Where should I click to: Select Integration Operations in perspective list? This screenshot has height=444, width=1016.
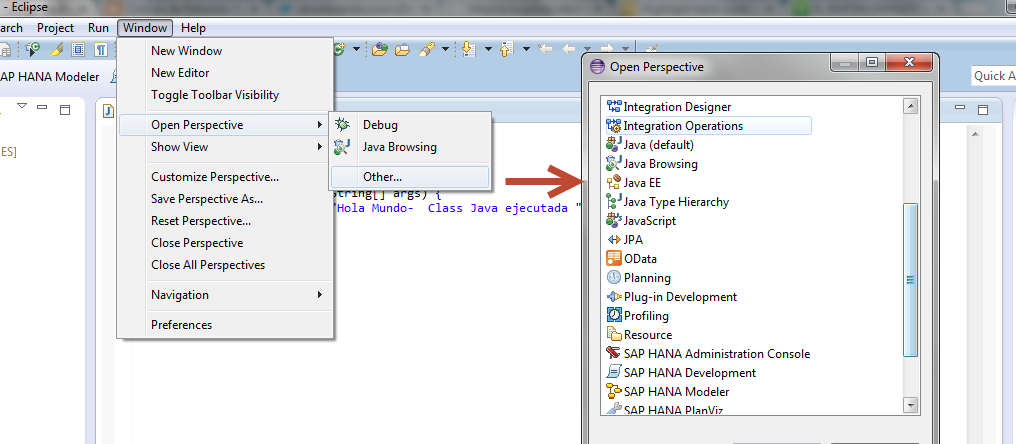pos(708,125)
